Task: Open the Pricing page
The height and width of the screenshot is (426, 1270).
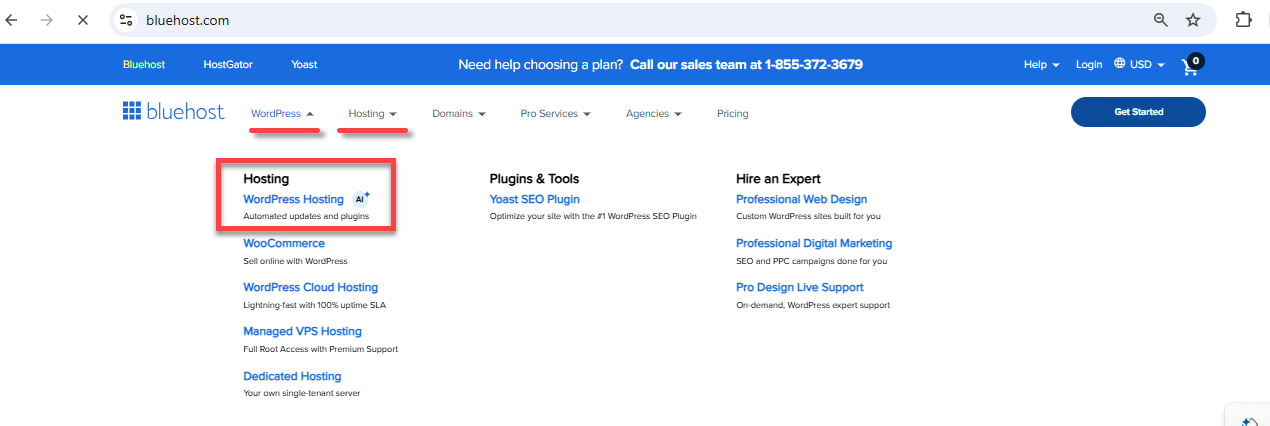Action: 732,114
